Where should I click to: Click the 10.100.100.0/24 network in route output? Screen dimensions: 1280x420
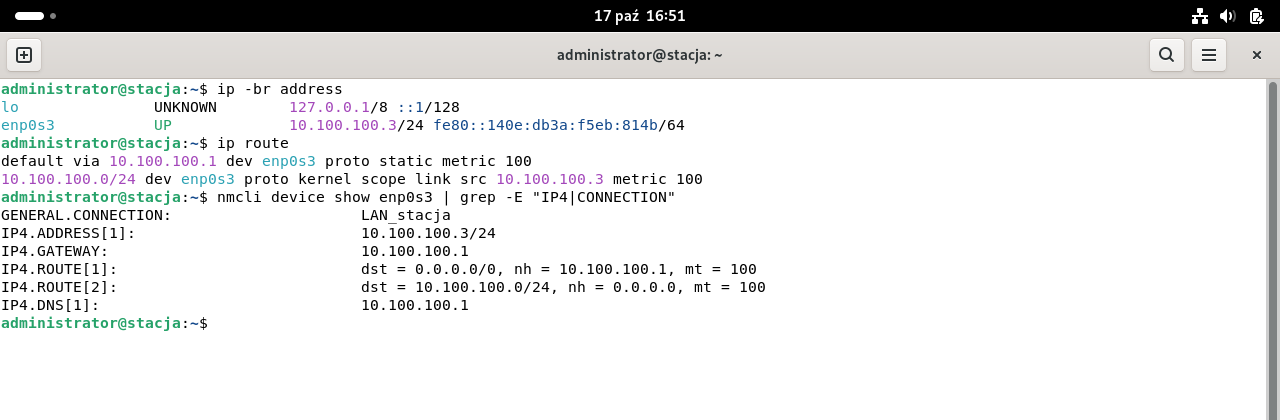coord(69,179)
